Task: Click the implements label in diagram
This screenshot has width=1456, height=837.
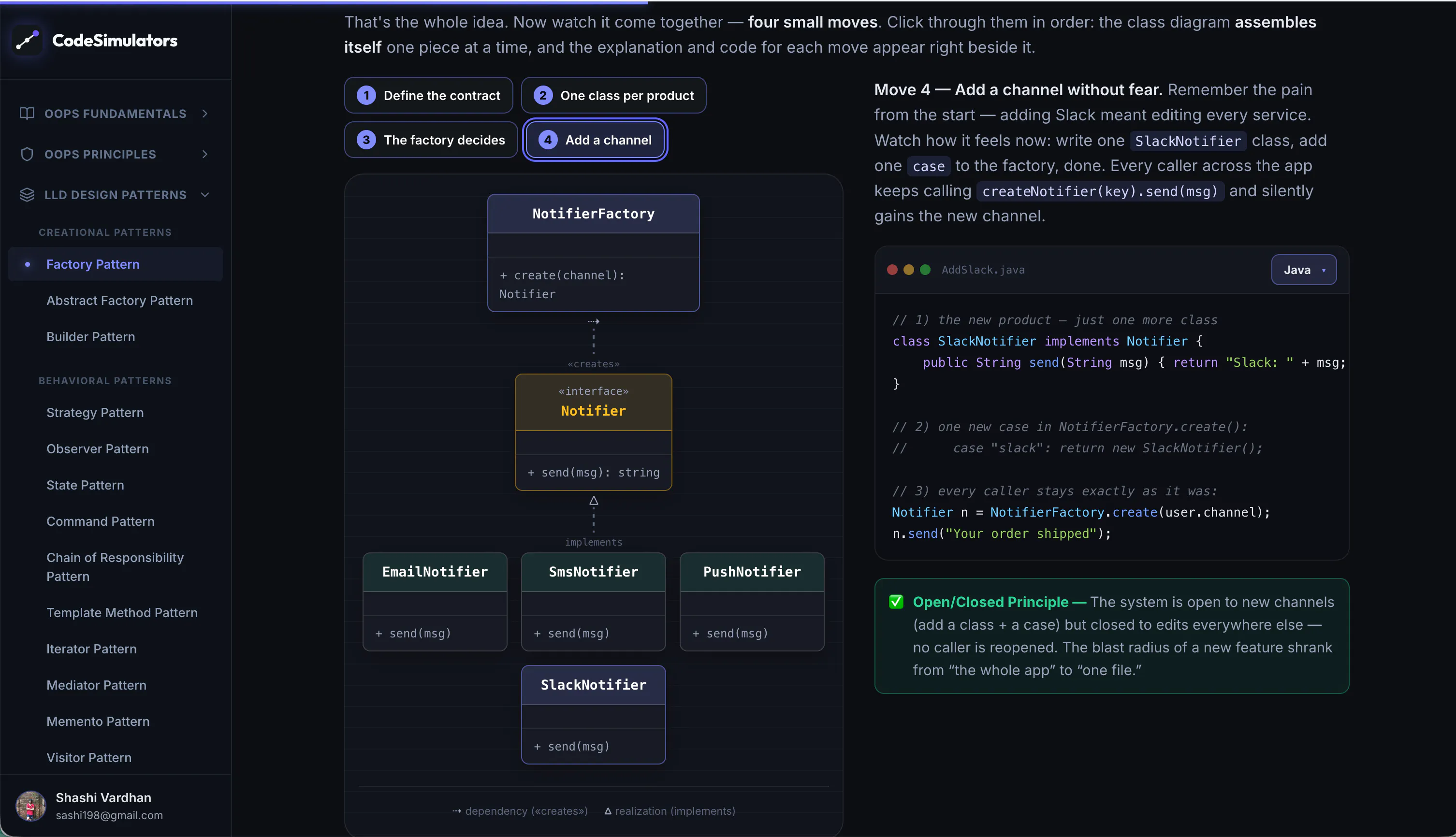Action: 594,542
